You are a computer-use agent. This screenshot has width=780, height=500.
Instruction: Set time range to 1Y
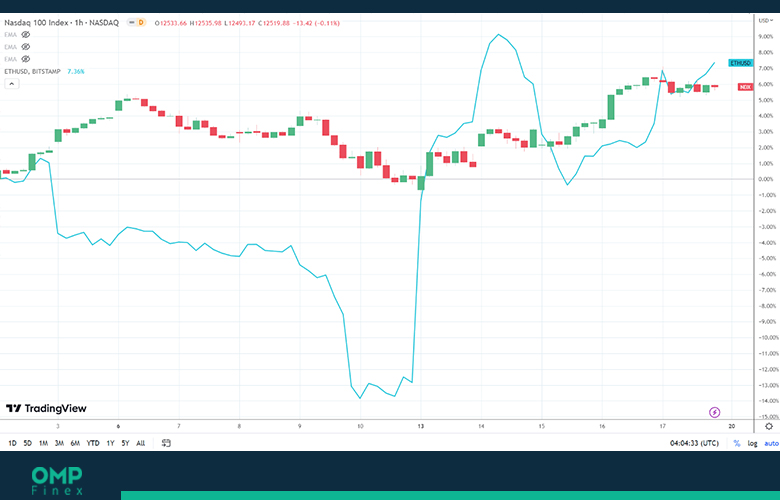tap(110, 443)
